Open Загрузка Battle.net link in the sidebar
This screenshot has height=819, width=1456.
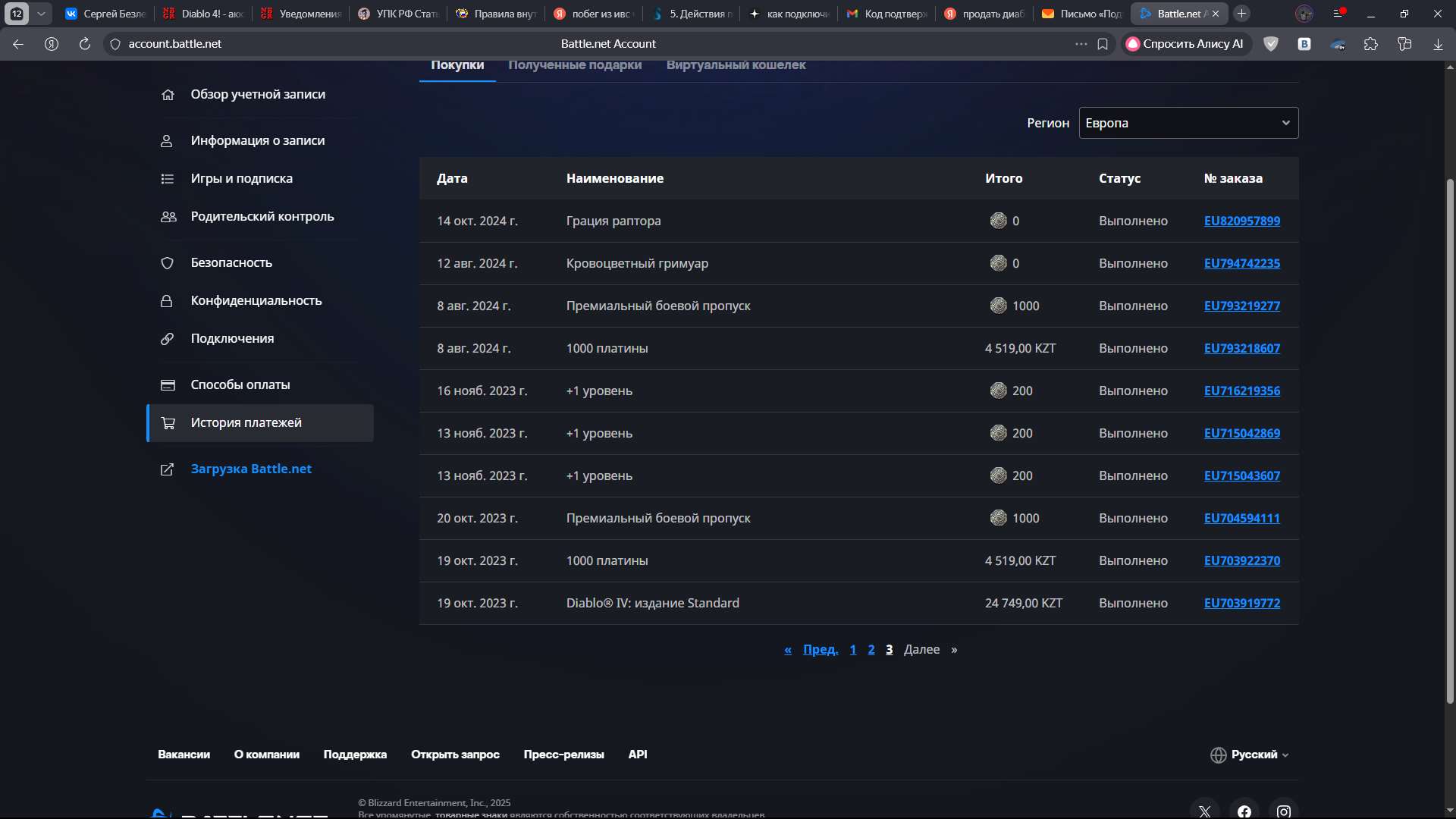[251, 469]
